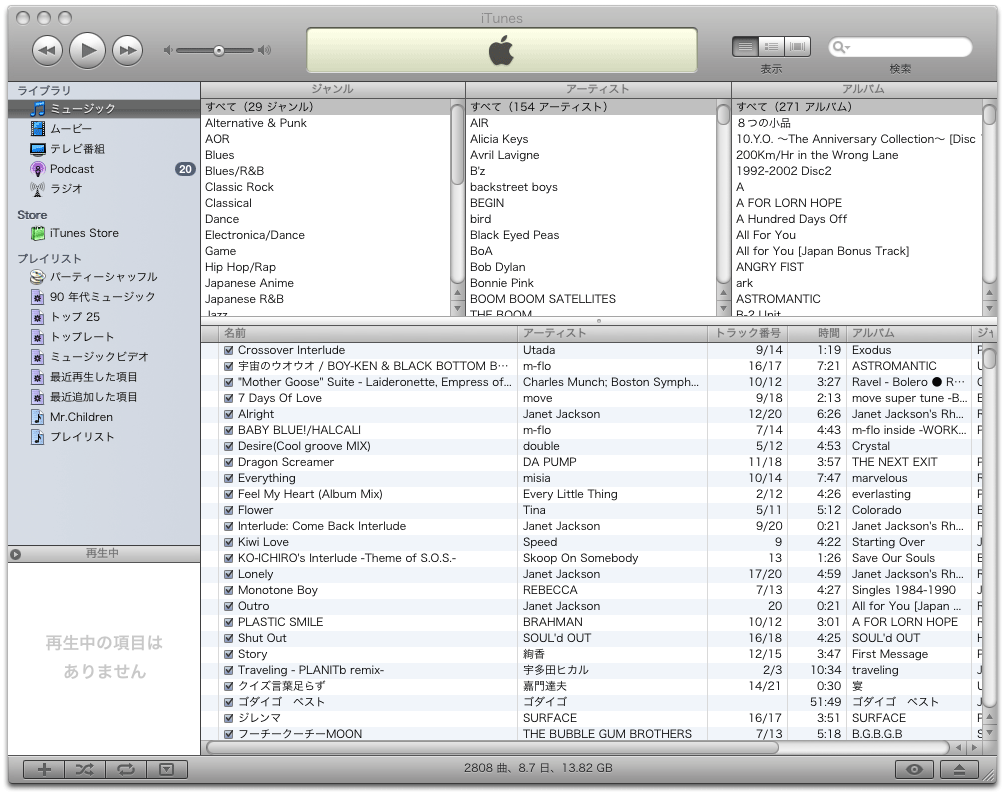Hide the artwork viewer panel button

pyautogui.click(x=166, y=769)
